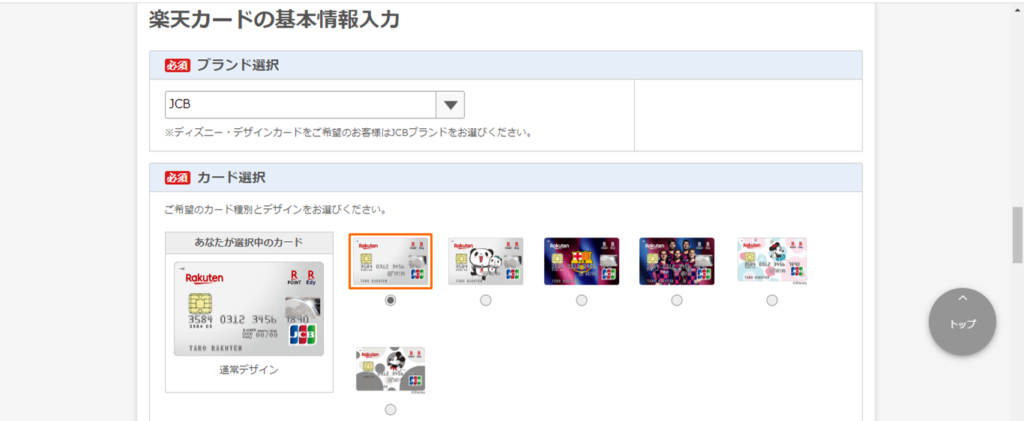Viewport: 1024px width, 421px height.
Task: Click the 必須 badge beside ブランド選択
Action: [x=177, y=65]
